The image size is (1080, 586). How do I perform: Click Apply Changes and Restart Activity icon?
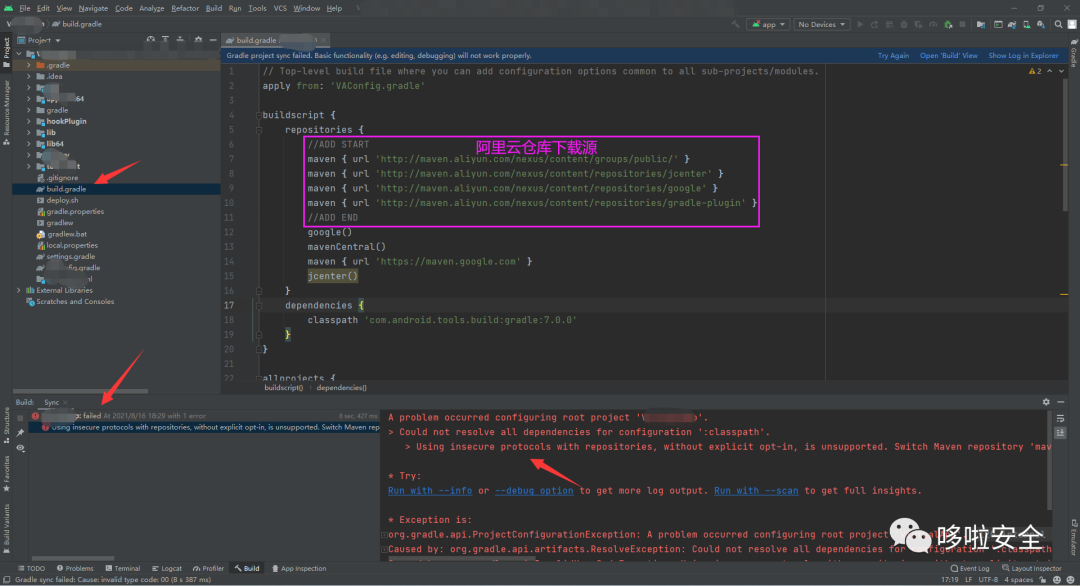[x=874, y=24]
